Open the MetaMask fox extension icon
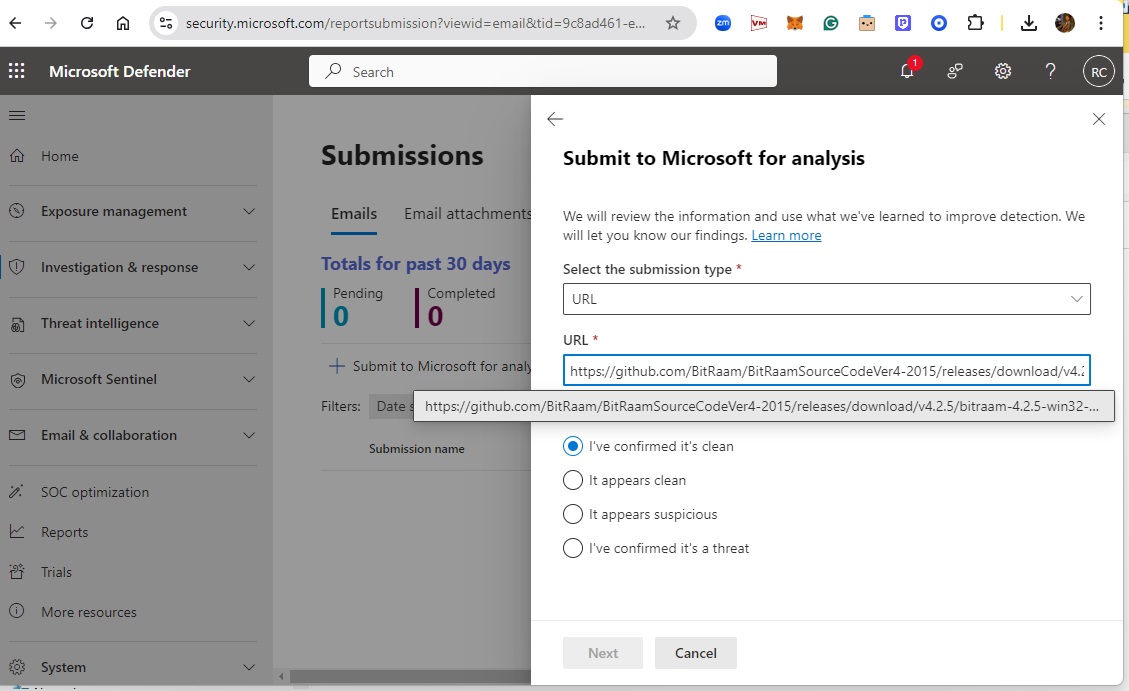1129x691 pixels. pos(794,23)
